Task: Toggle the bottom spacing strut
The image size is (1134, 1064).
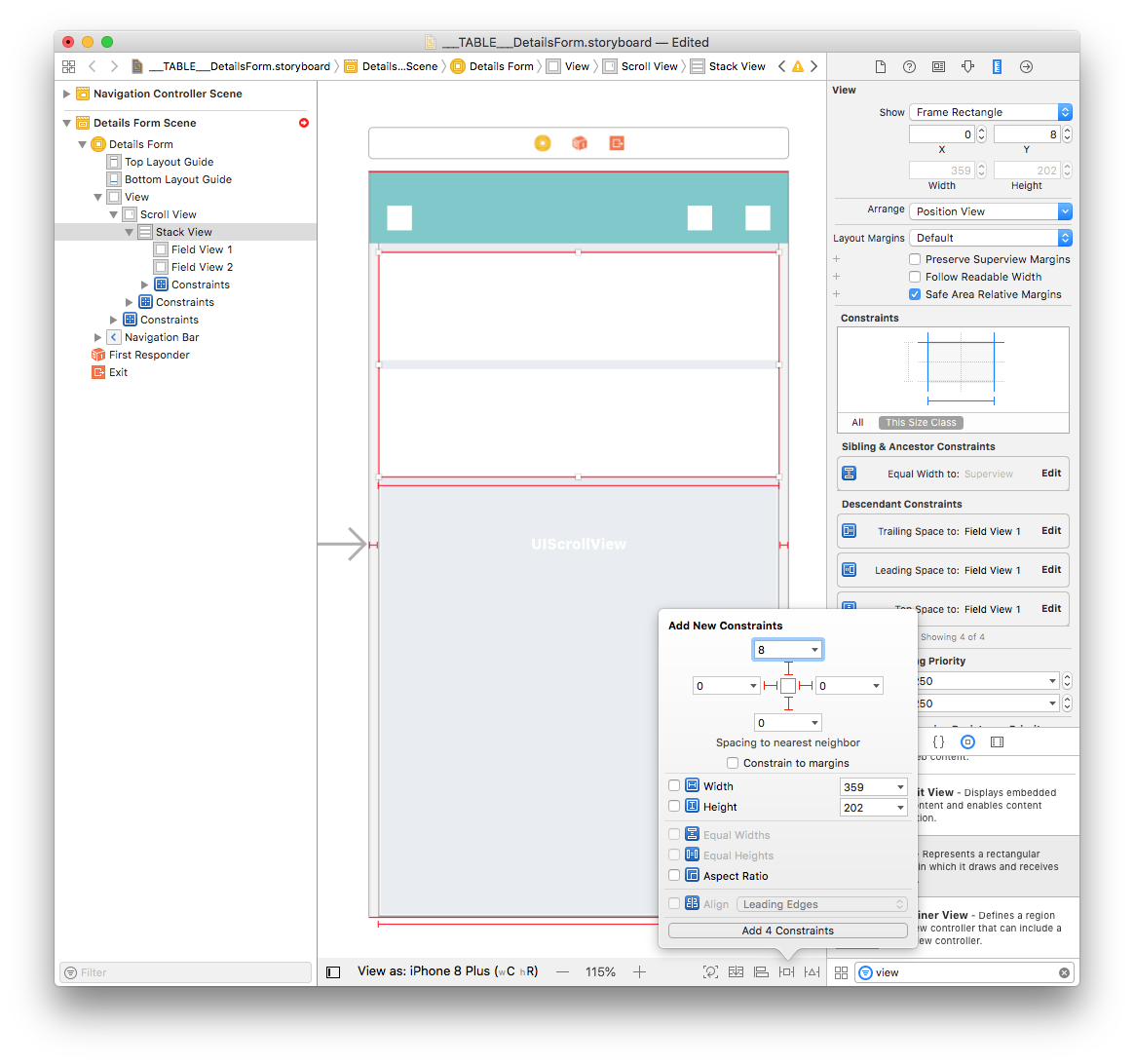Action: click(788, 703)
